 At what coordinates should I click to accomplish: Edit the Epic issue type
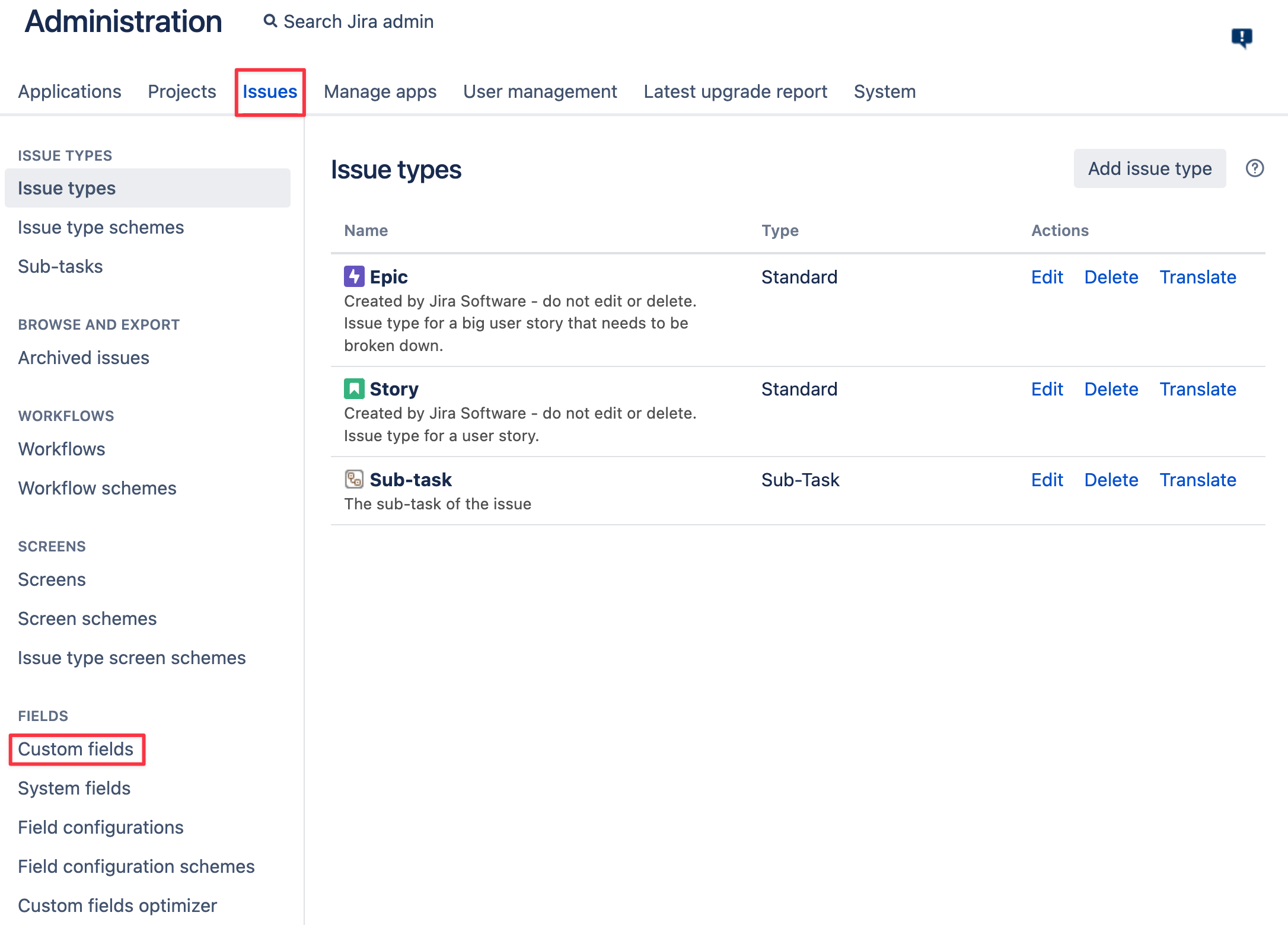pyautogui.click(x=1047, y=277)
